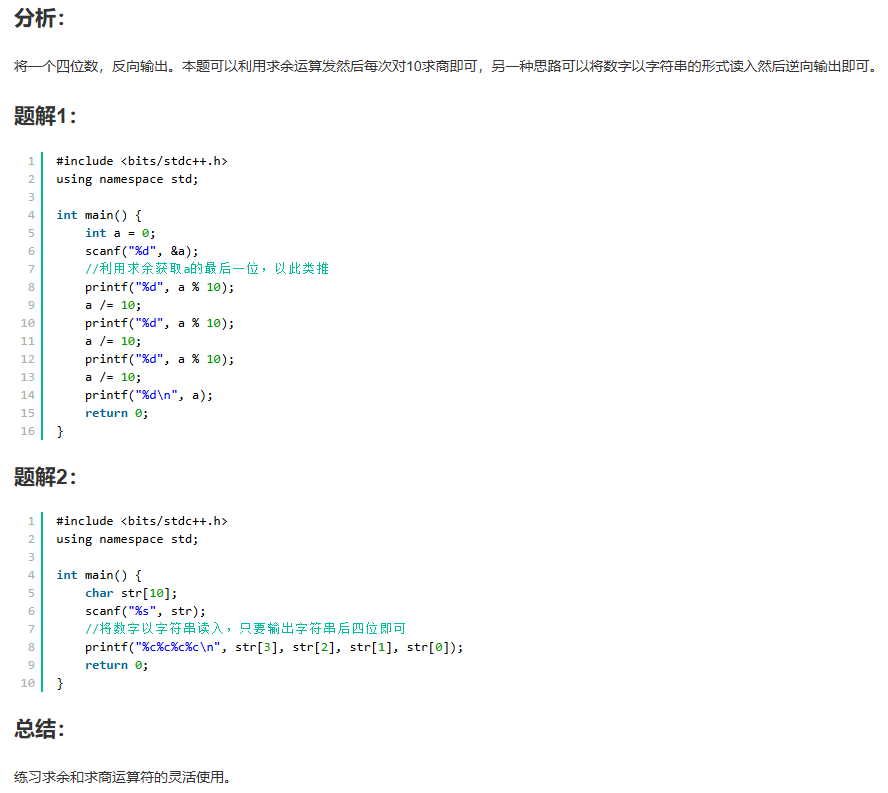Click printf line on line 10 of 题解1
The image size is (888, 793).
159,323
